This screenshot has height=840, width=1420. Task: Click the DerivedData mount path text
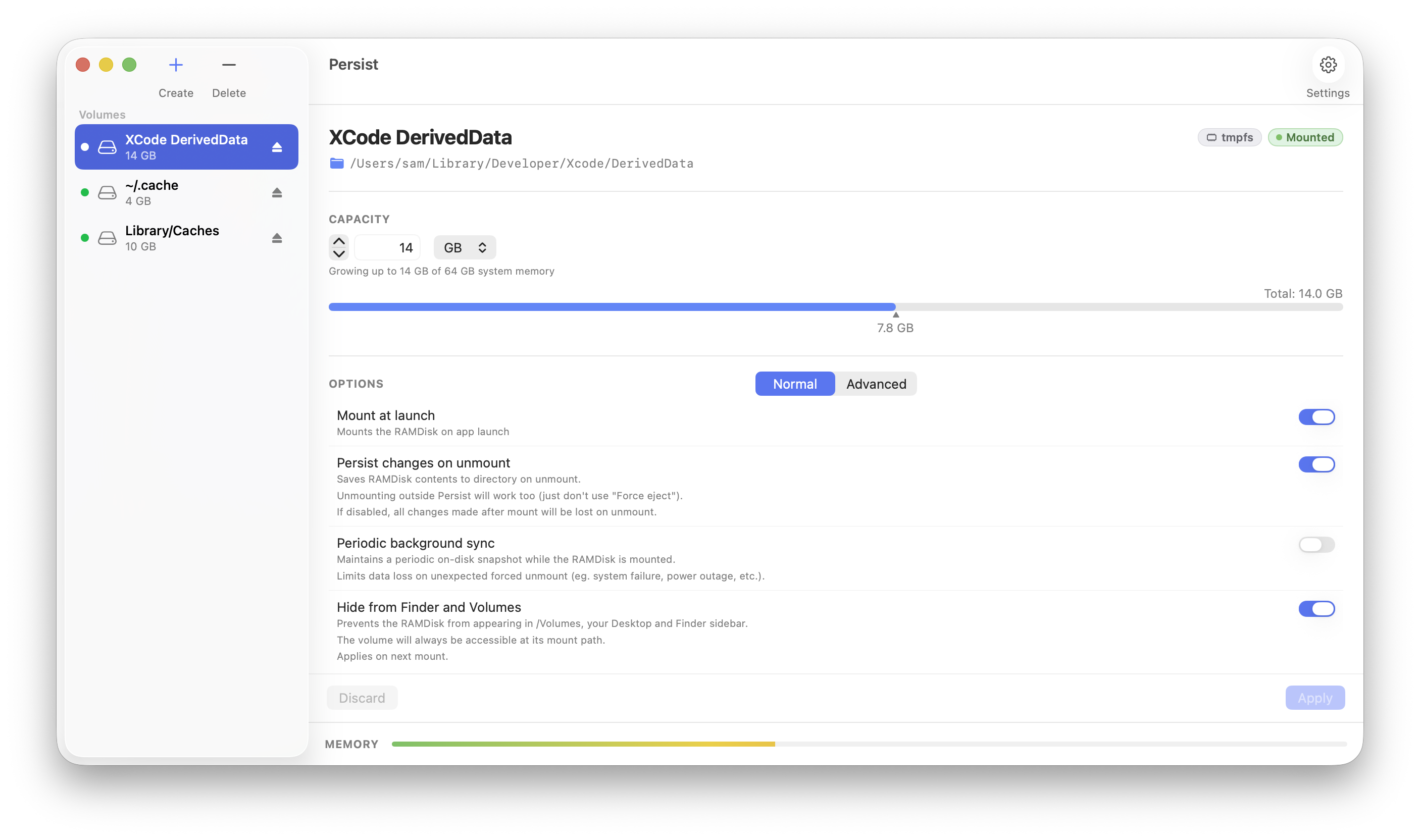[x=522, y=164]
